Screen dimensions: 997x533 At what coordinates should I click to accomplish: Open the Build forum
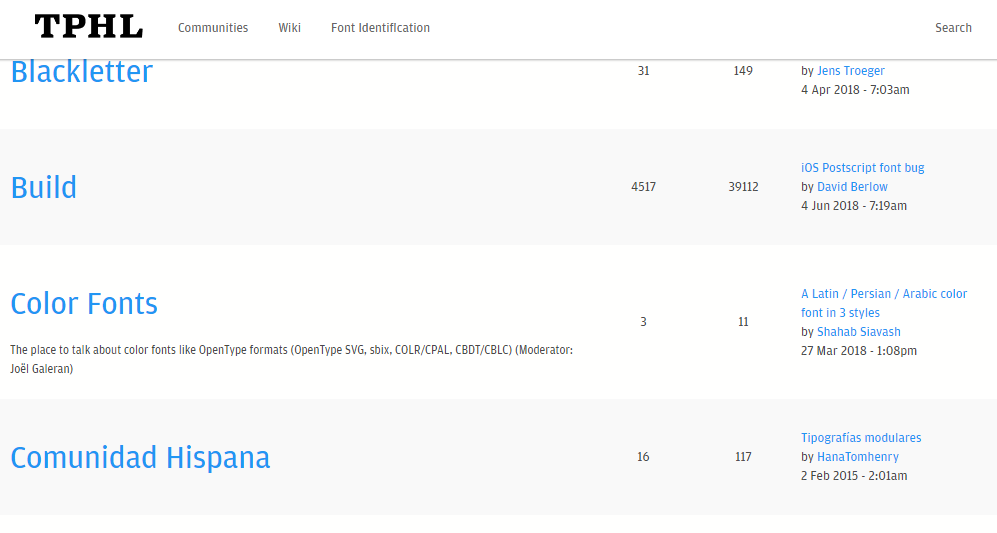point(44,188)
